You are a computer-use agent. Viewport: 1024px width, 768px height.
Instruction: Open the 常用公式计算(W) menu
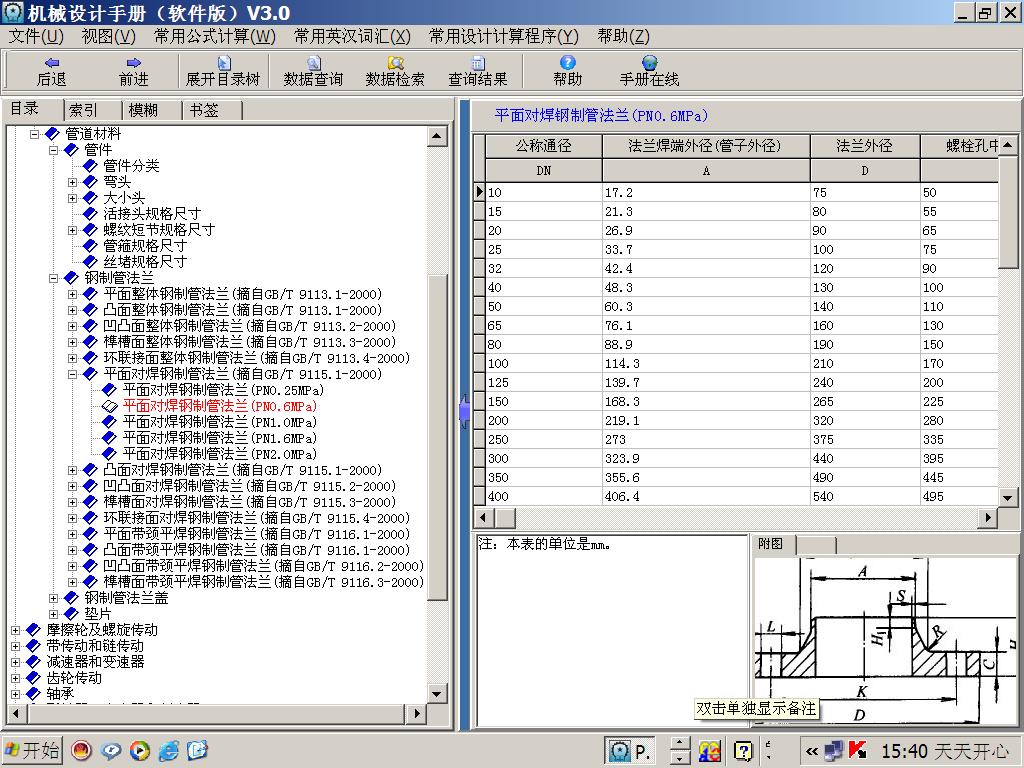click(215, 36)
